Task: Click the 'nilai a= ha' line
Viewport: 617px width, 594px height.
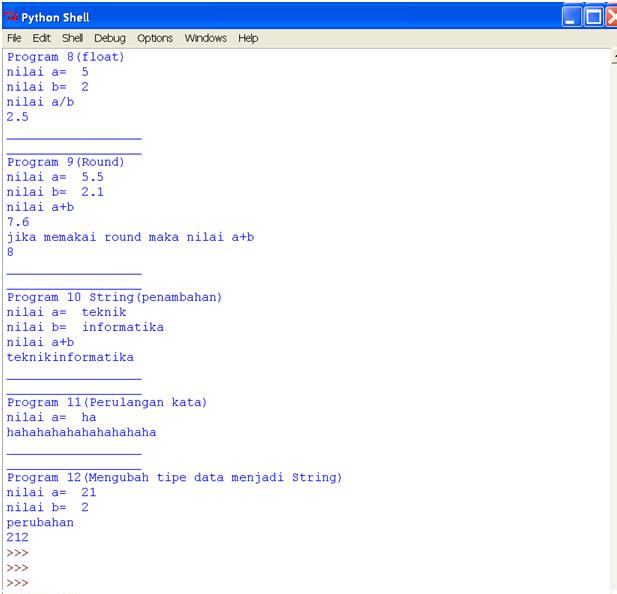Action: click(x=52, y=417)
